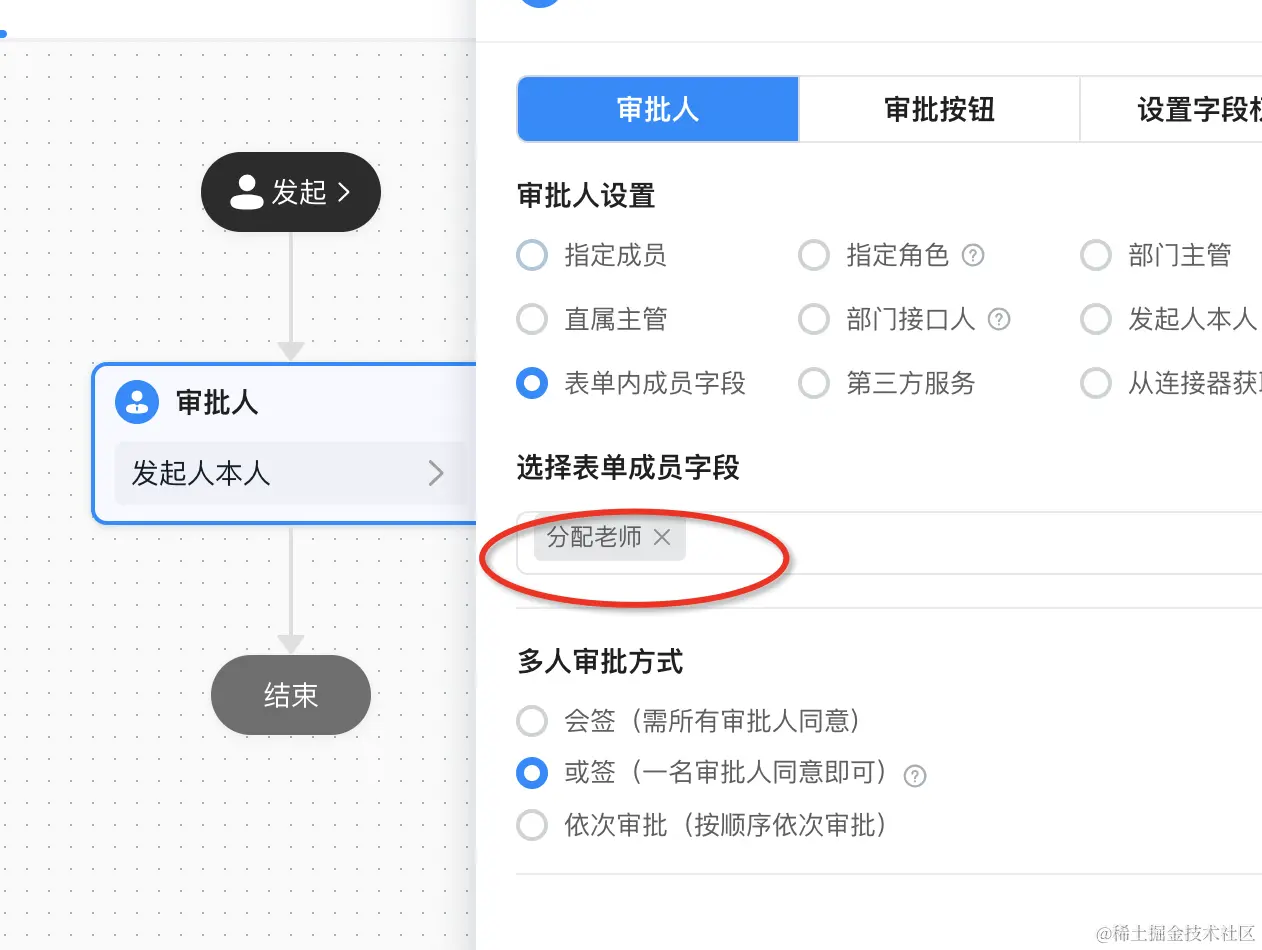Remove the 分配老师 tag with its X
Screen dimensions: 1262x950
(662, 538)
